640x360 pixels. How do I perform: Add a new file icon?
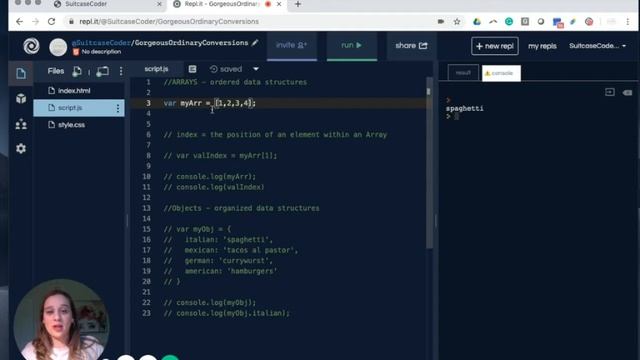point(77,71)
